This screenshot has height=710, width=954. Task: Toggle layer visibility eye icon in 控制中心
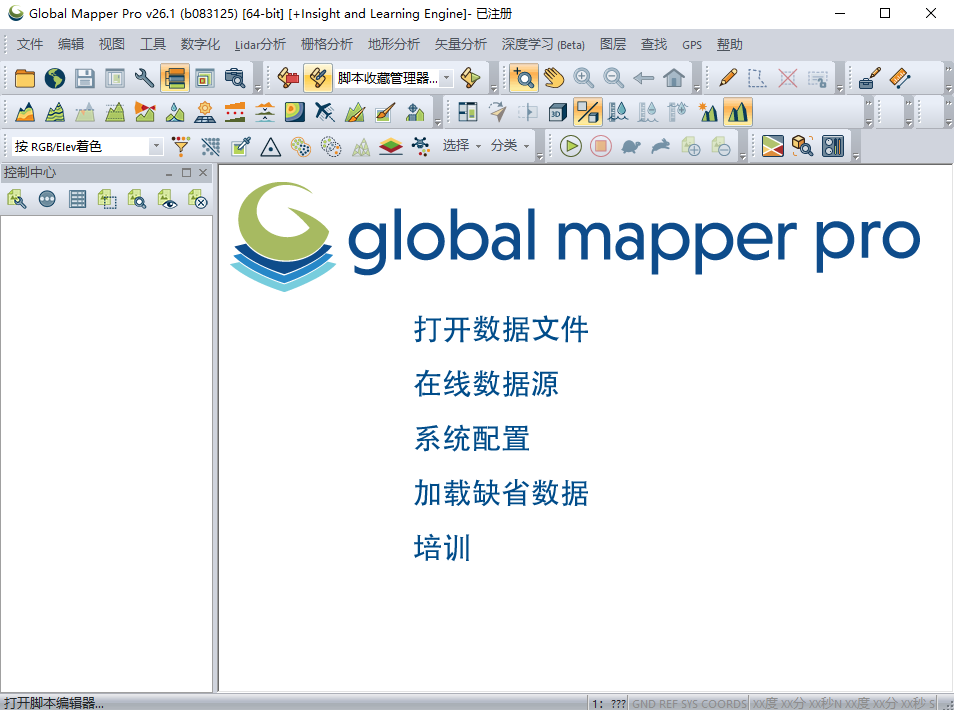click(168, 200)
